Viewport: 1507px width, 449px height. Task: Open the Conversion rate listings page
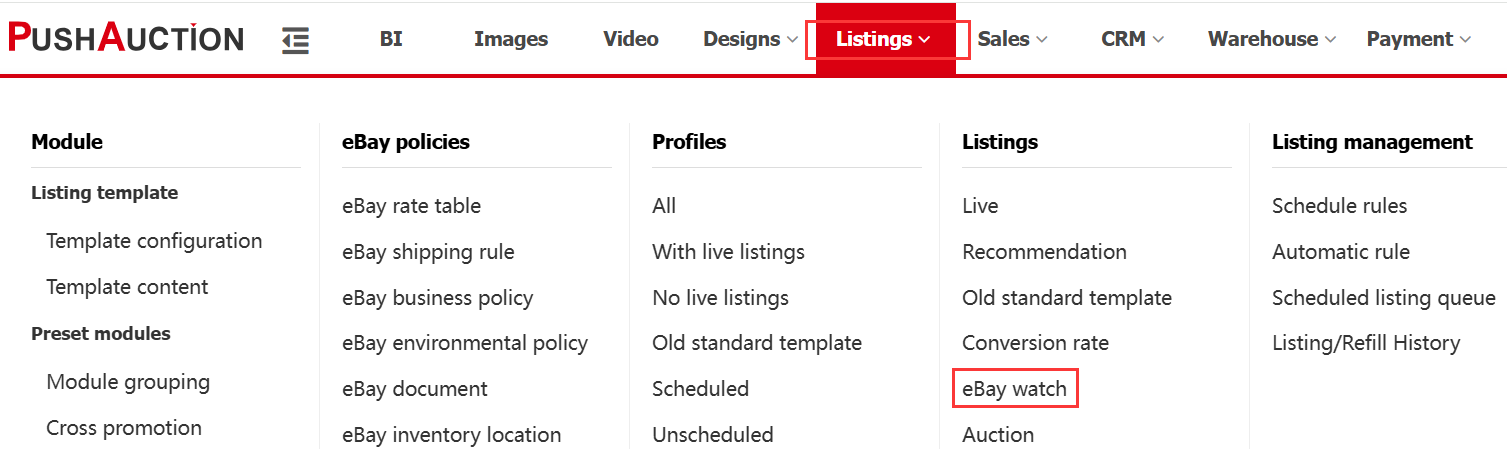click(1035, 343)
